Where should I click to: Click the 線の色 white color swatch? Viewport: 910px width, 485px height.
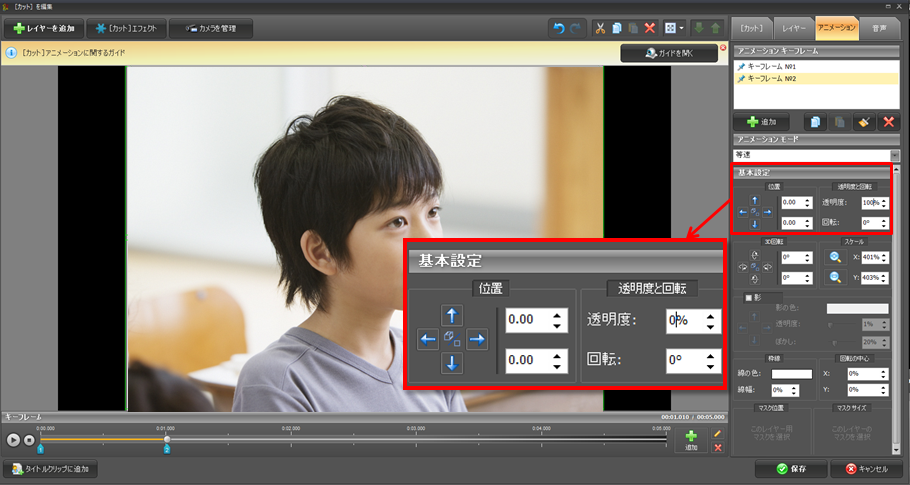791,374
